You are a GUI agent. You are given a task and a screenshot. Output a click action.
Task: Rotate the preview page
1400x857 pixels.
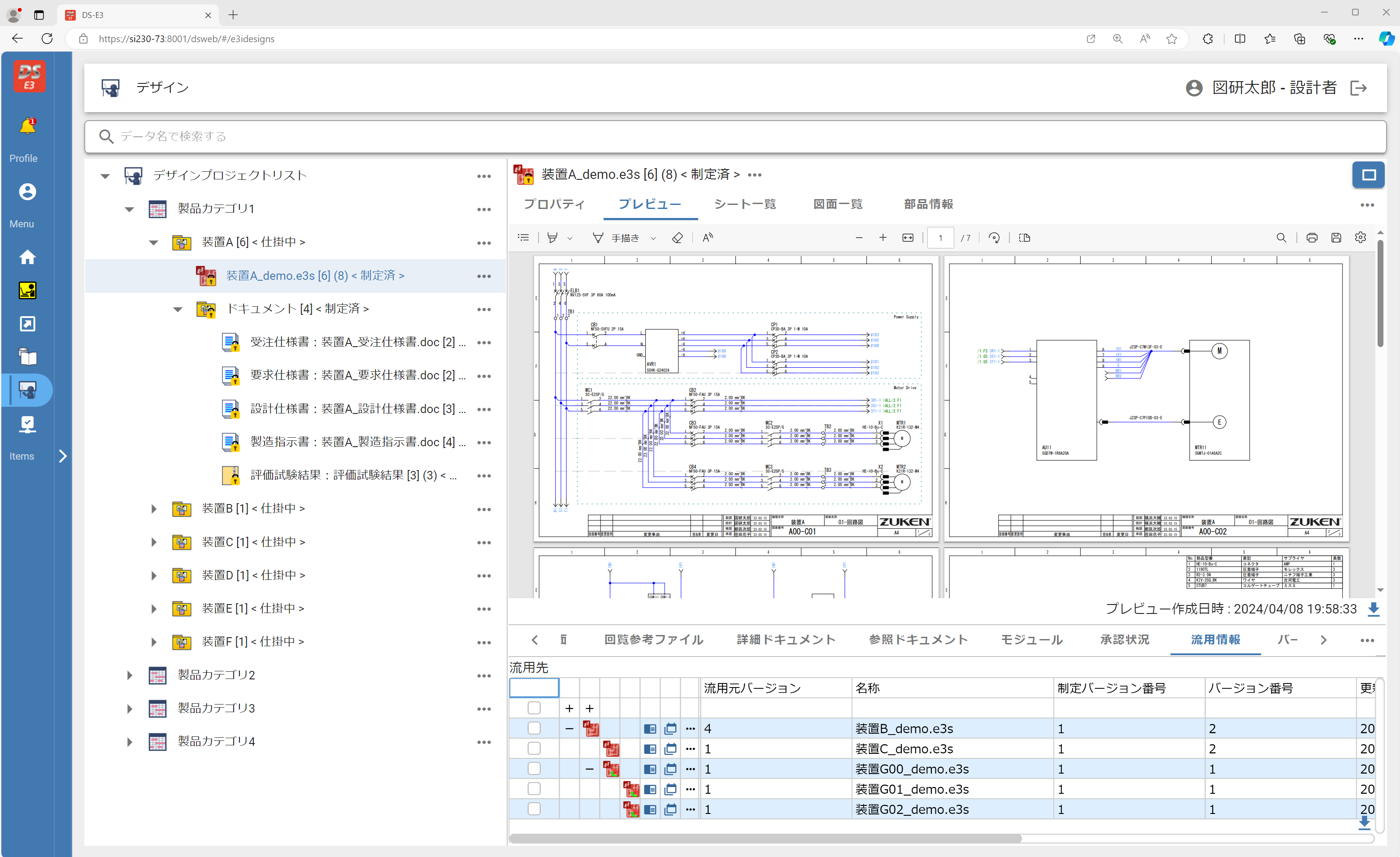[x=994, y=238]
